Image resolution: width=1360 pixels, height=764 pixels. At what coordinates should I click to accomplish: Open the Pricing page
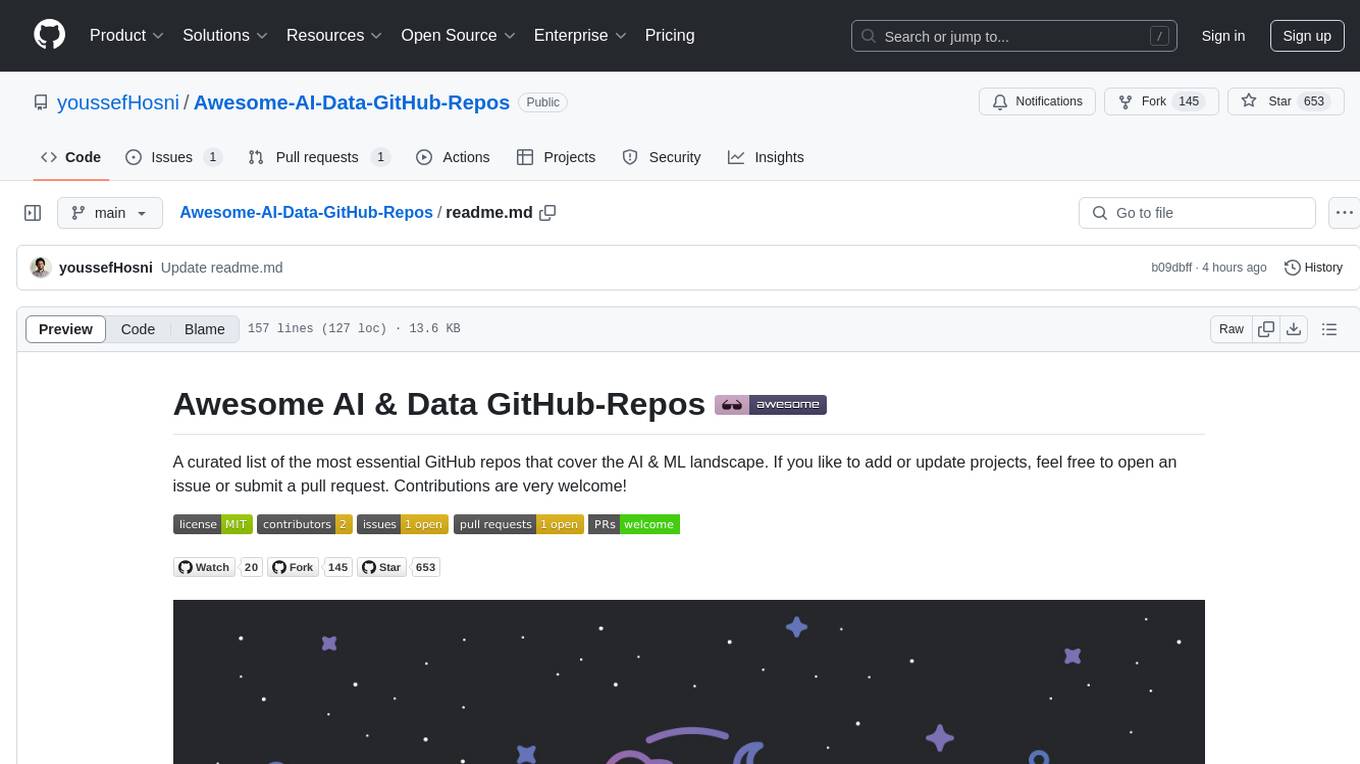coord(670,35)
